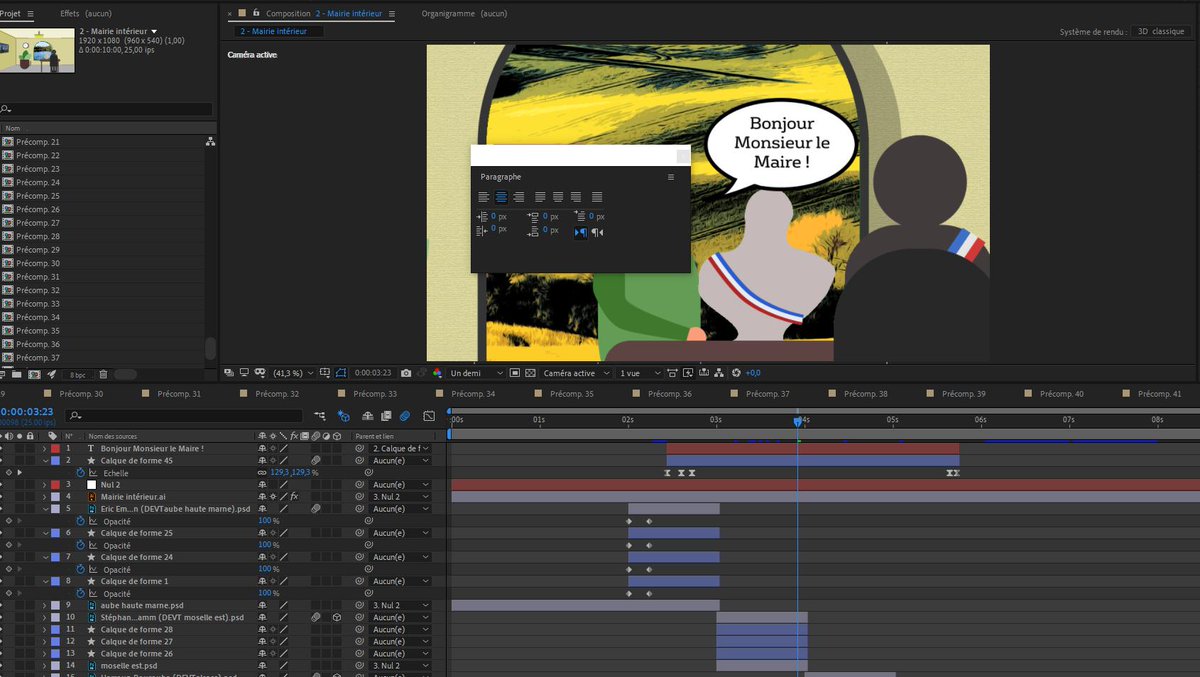Click the 2 - Mairie intérieur breadcrumb button
1200x677 pixels.
click(279, 32)
